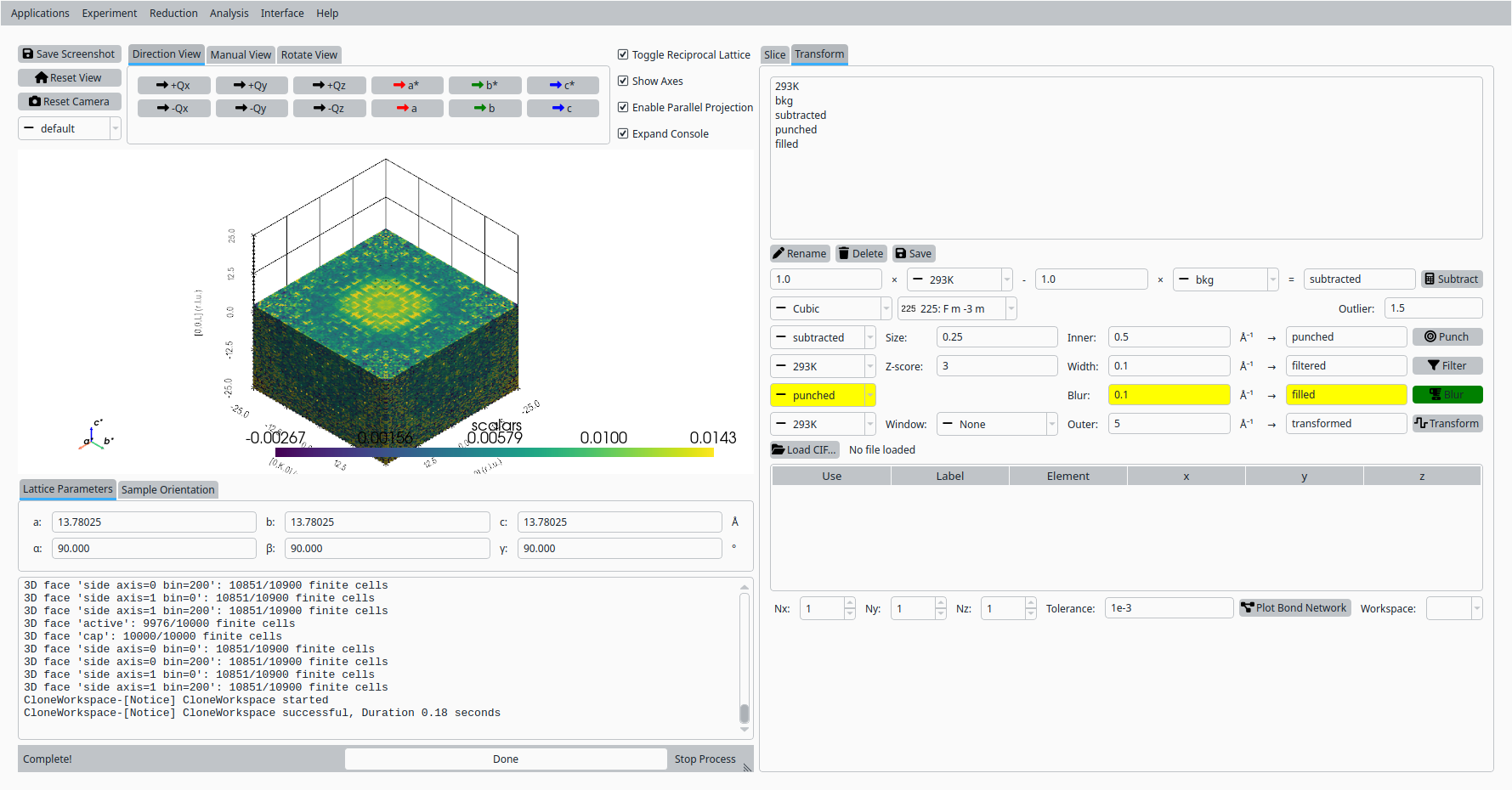Open the Cubic crystal system dropdown
The height and width of the screenshot is (790, 1512).
pos(830,308)
